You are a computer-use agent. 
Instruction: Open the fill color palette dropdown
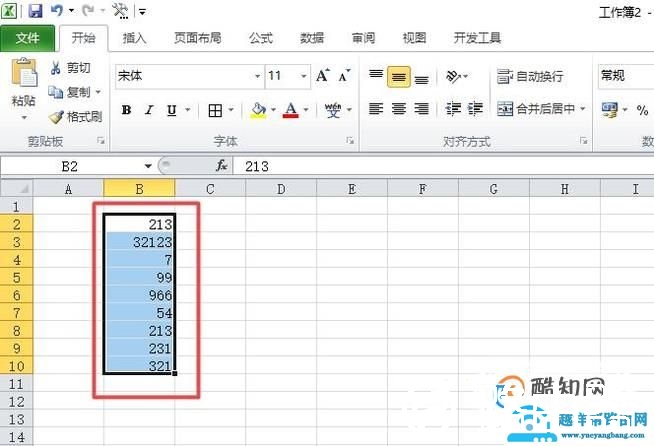coord(274,110)
